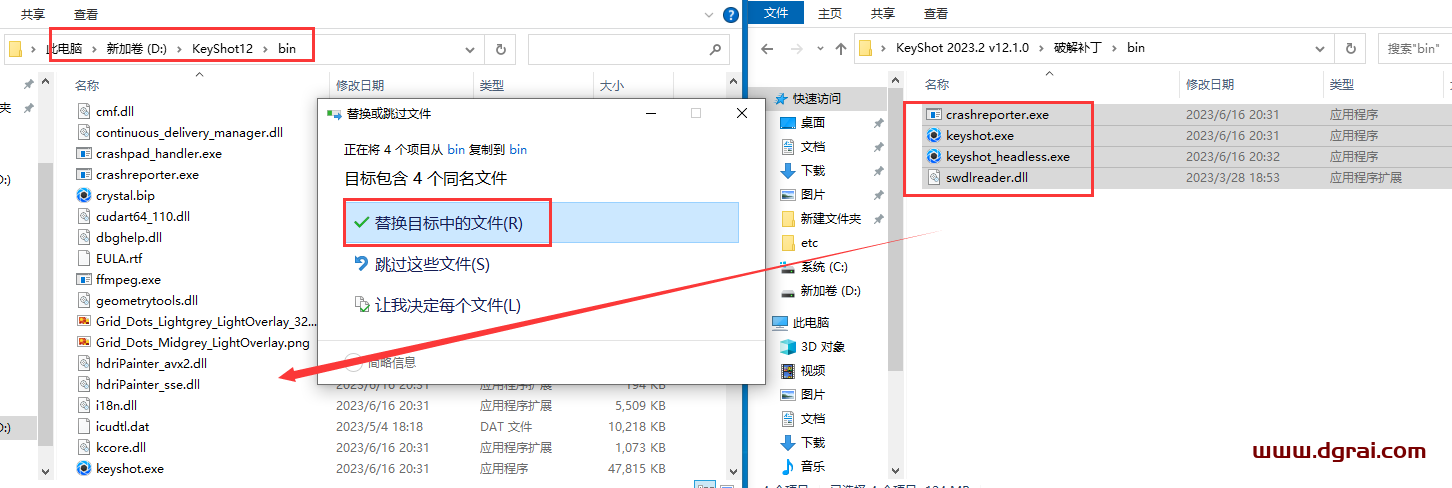Open 共享 tab in left Explorer window

point(33,14)
